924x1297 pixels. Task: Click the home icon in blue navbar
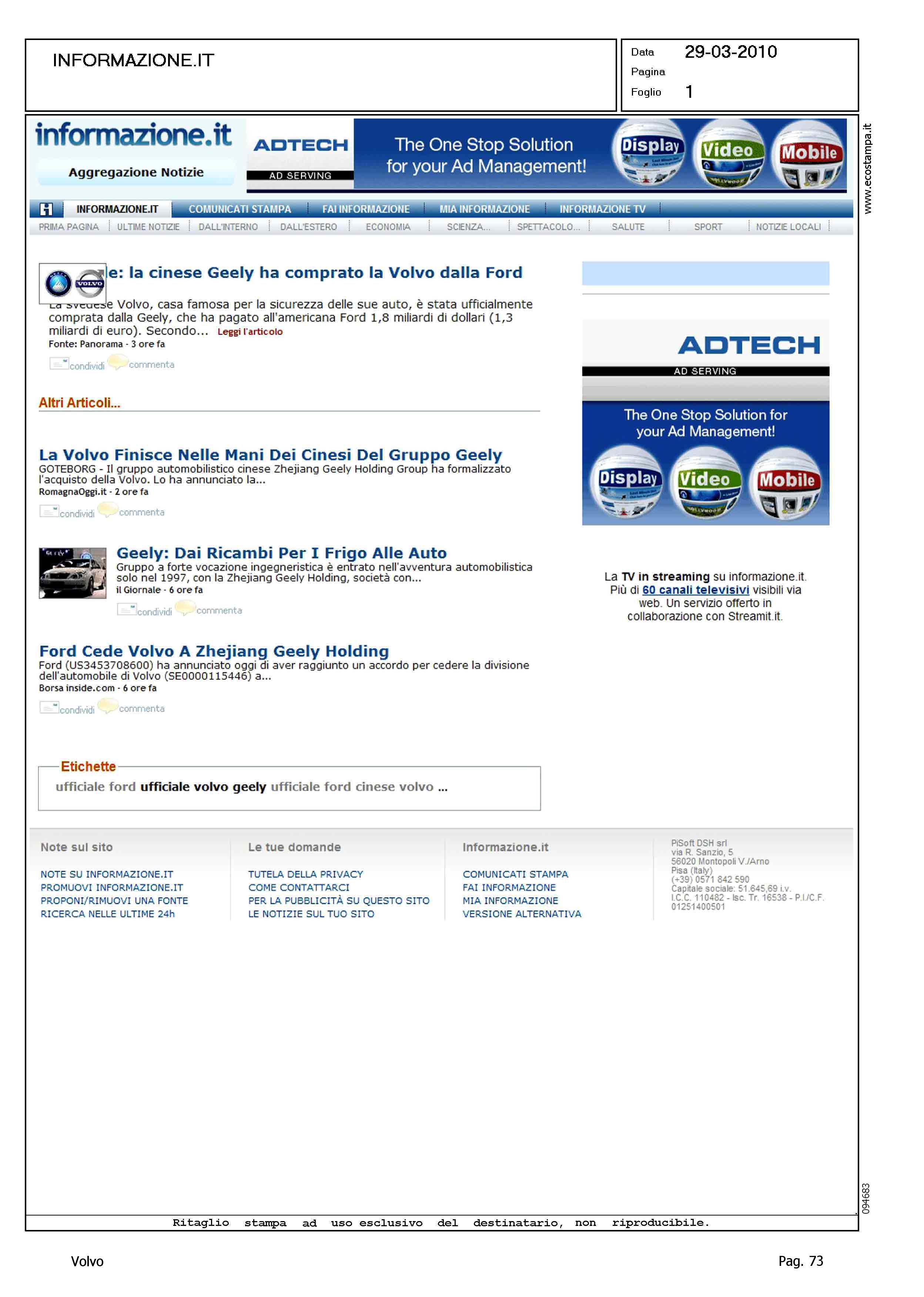coord(46,209)
